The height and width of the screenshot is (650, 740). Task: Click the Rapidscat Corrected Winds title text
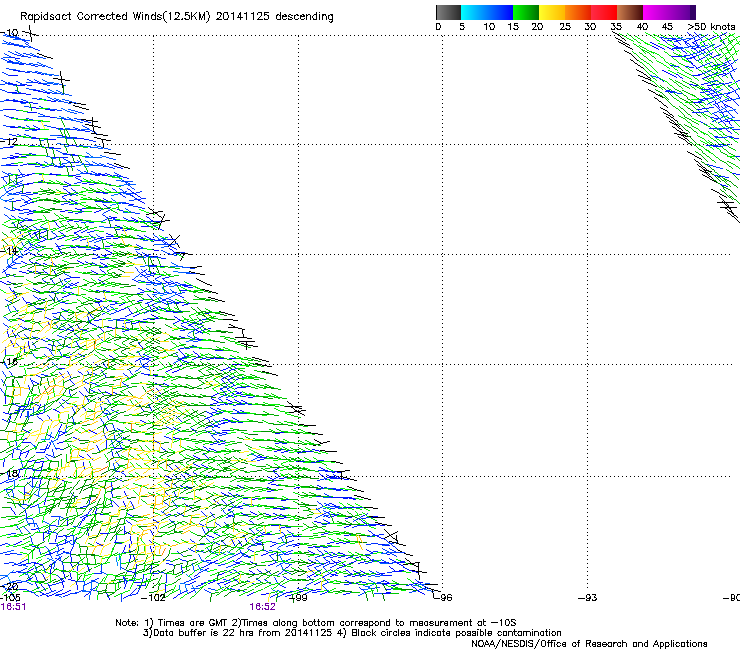177,17
